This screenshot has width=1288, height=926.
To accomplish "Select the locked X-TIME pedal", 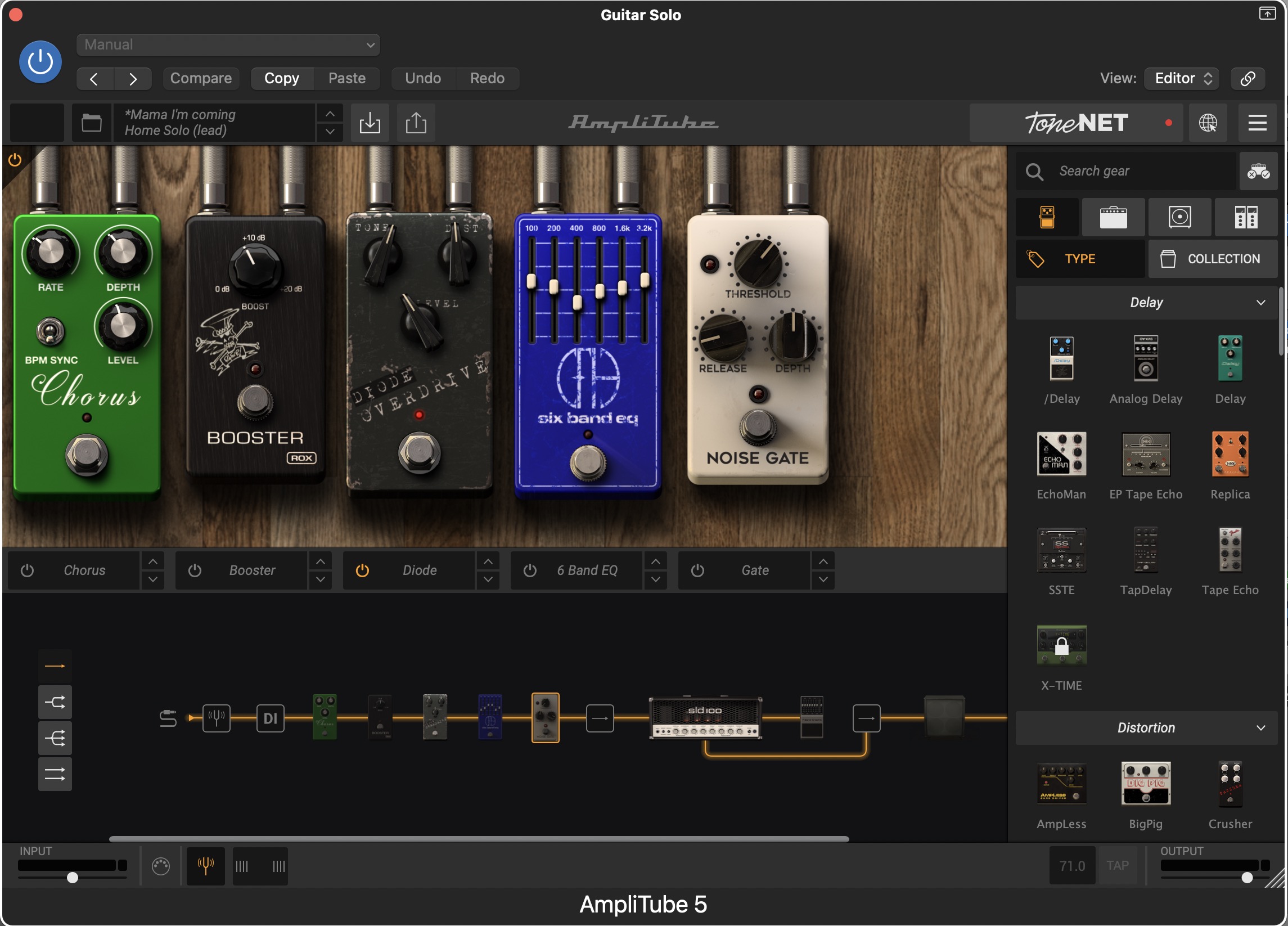I will (1061, 645).
